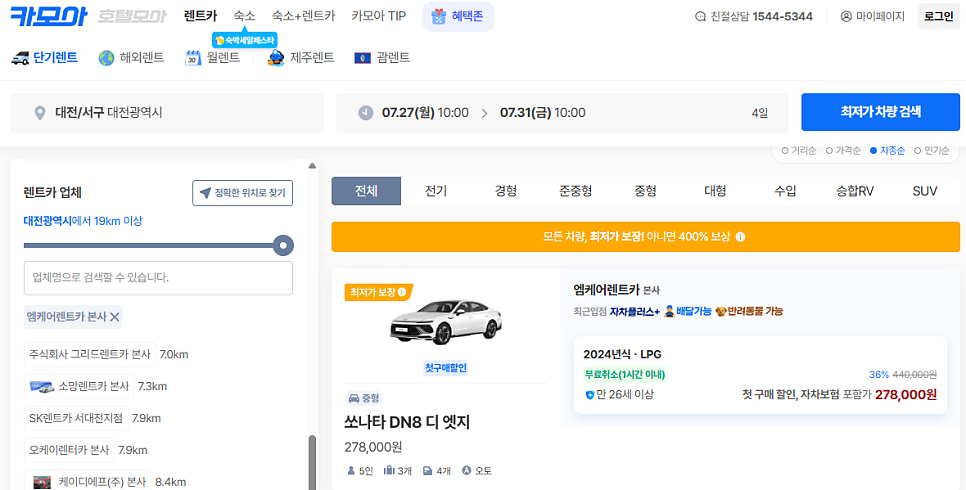Click the 로그인 button
966x490 pixels.
click(x=938, y=17)
